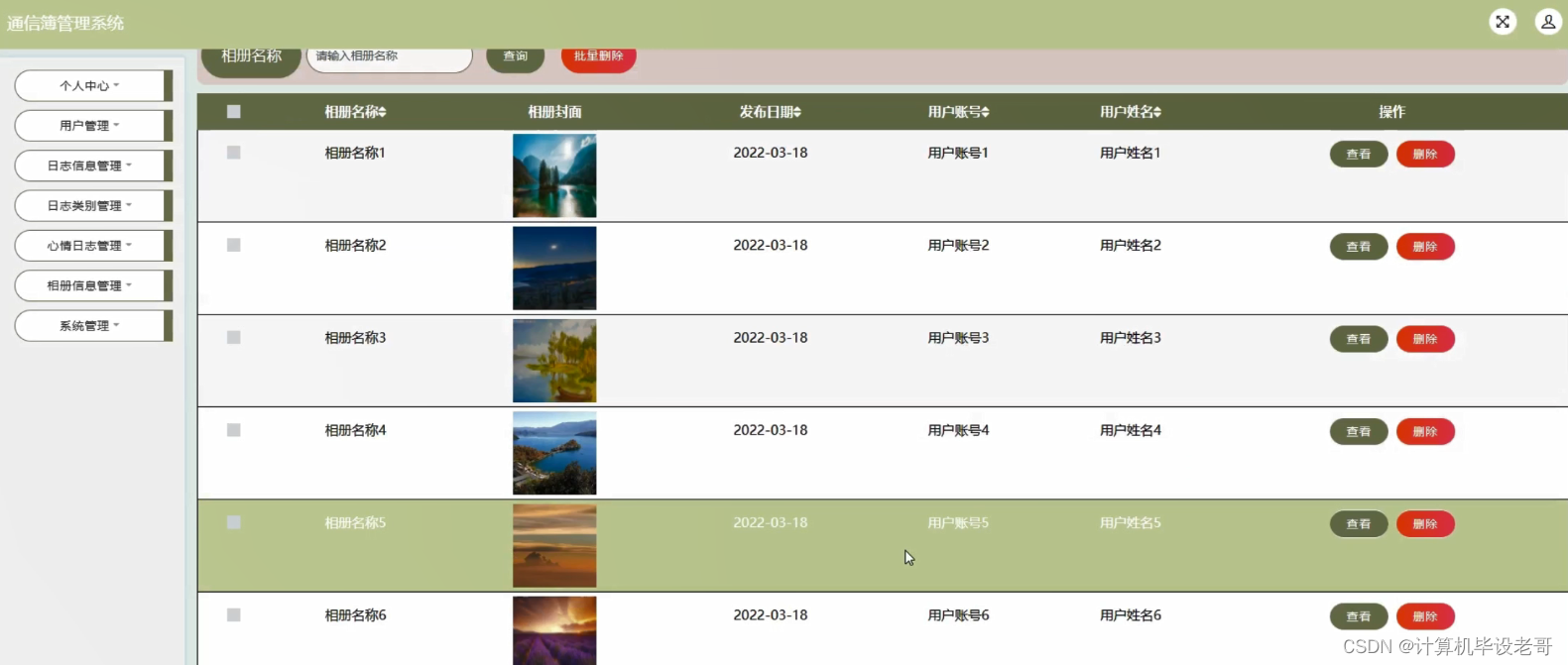Open the user profile icon in header
Viewport: 1568px width, 665px height.
(1548, 22)
